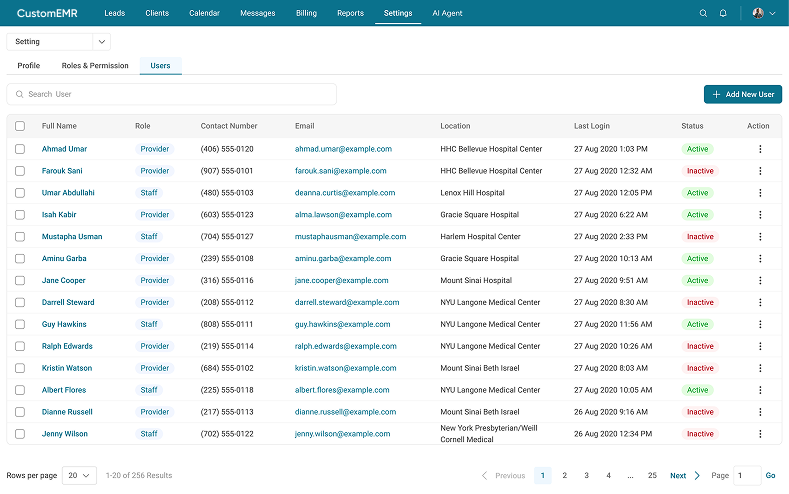Select all users with header checkbox

pyautogui.click(x=20, y=126)
